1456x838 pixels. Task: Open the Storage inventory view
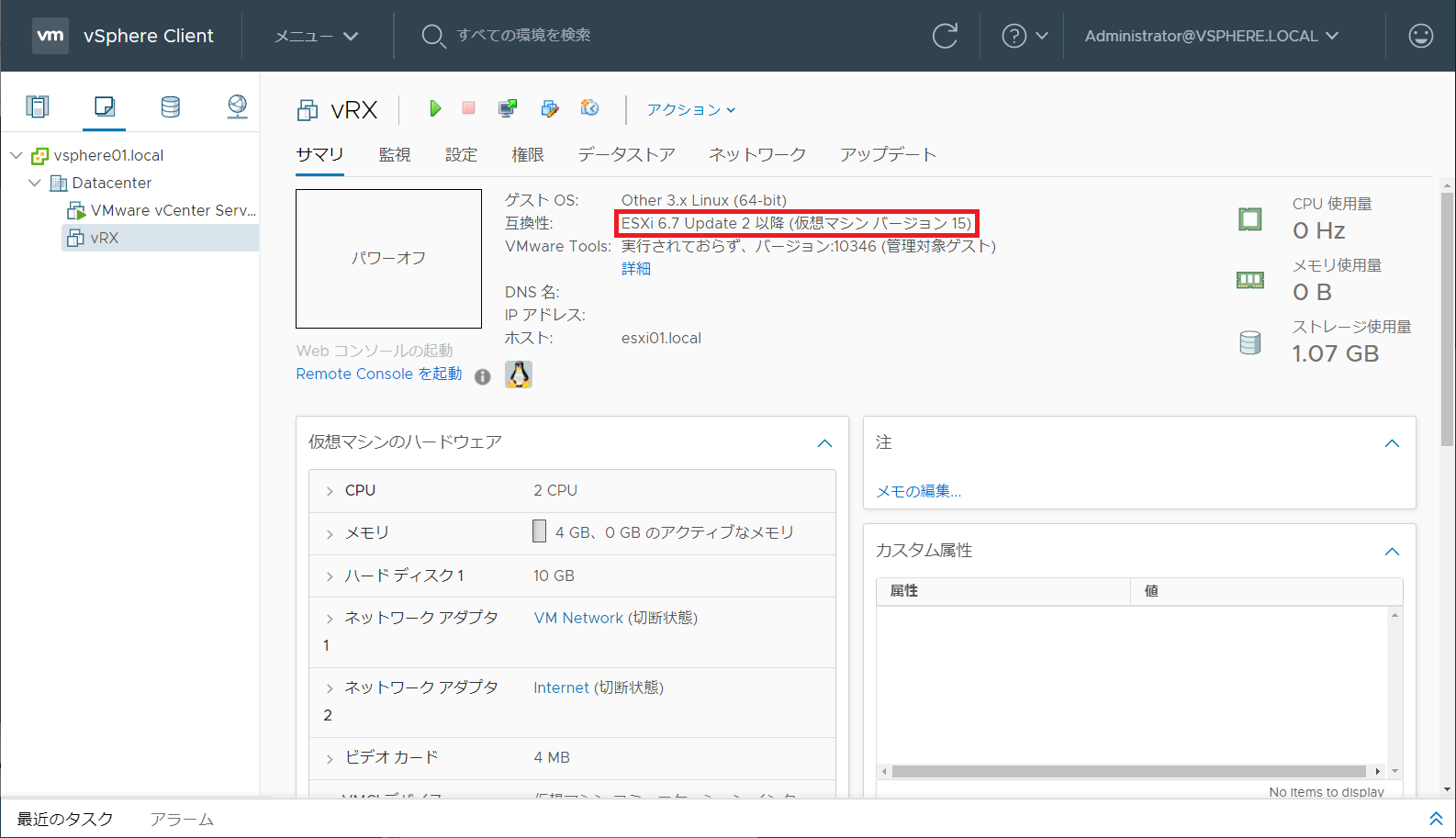pyautogui.click(x=171, y=106)
